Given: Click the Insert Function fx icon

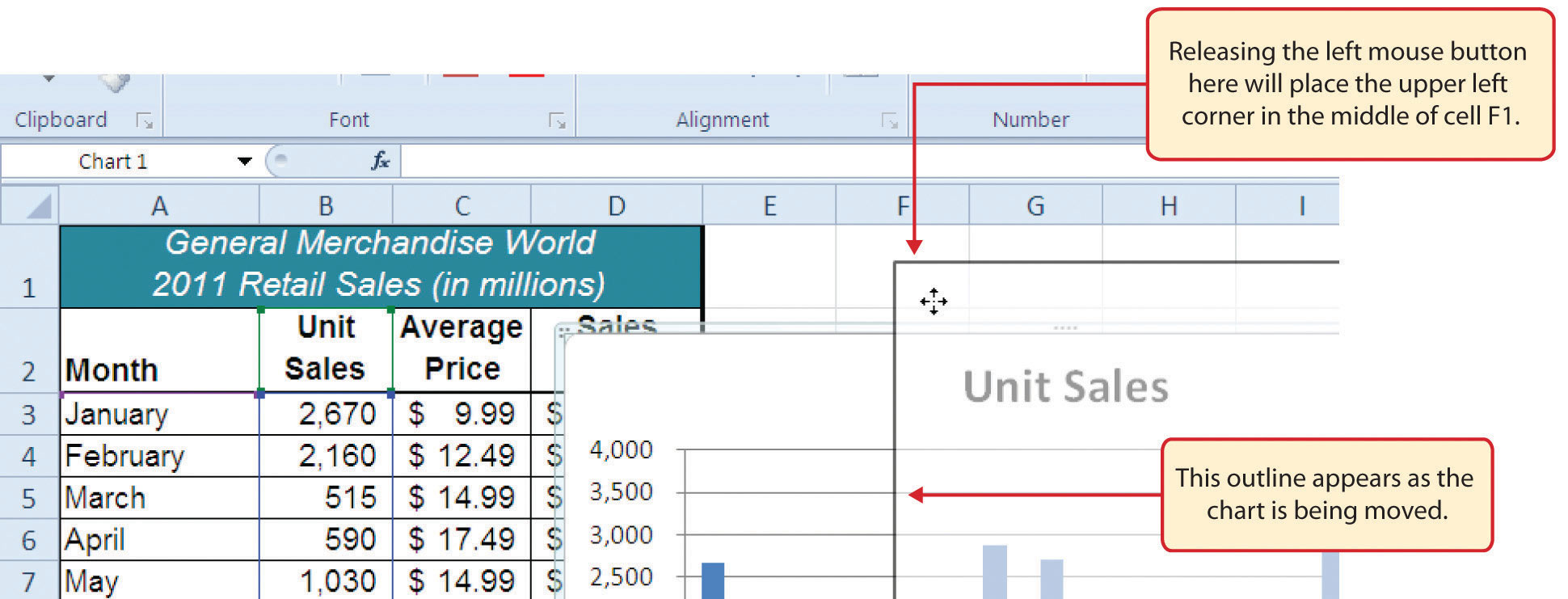Looking at the screenshot, I should (380, 161).
